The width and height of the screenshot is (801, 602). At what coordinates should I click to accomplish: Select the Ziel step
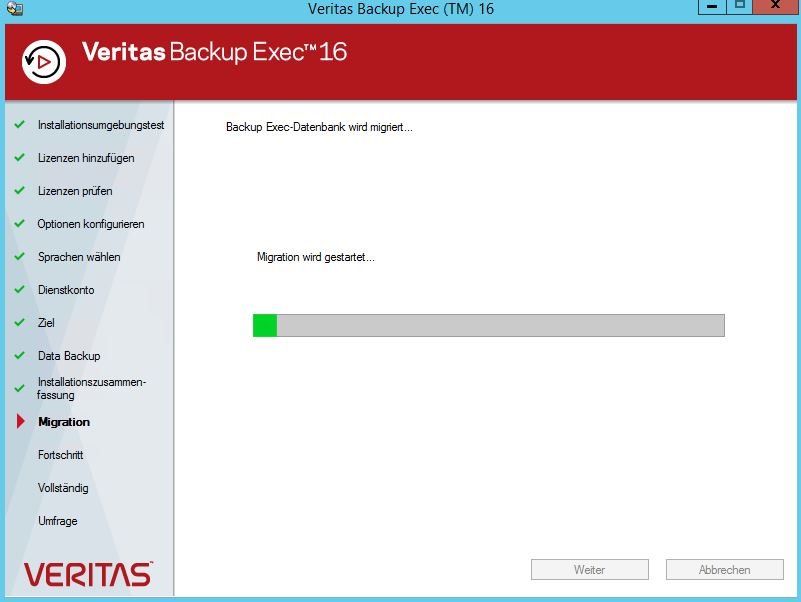[46, 323]
